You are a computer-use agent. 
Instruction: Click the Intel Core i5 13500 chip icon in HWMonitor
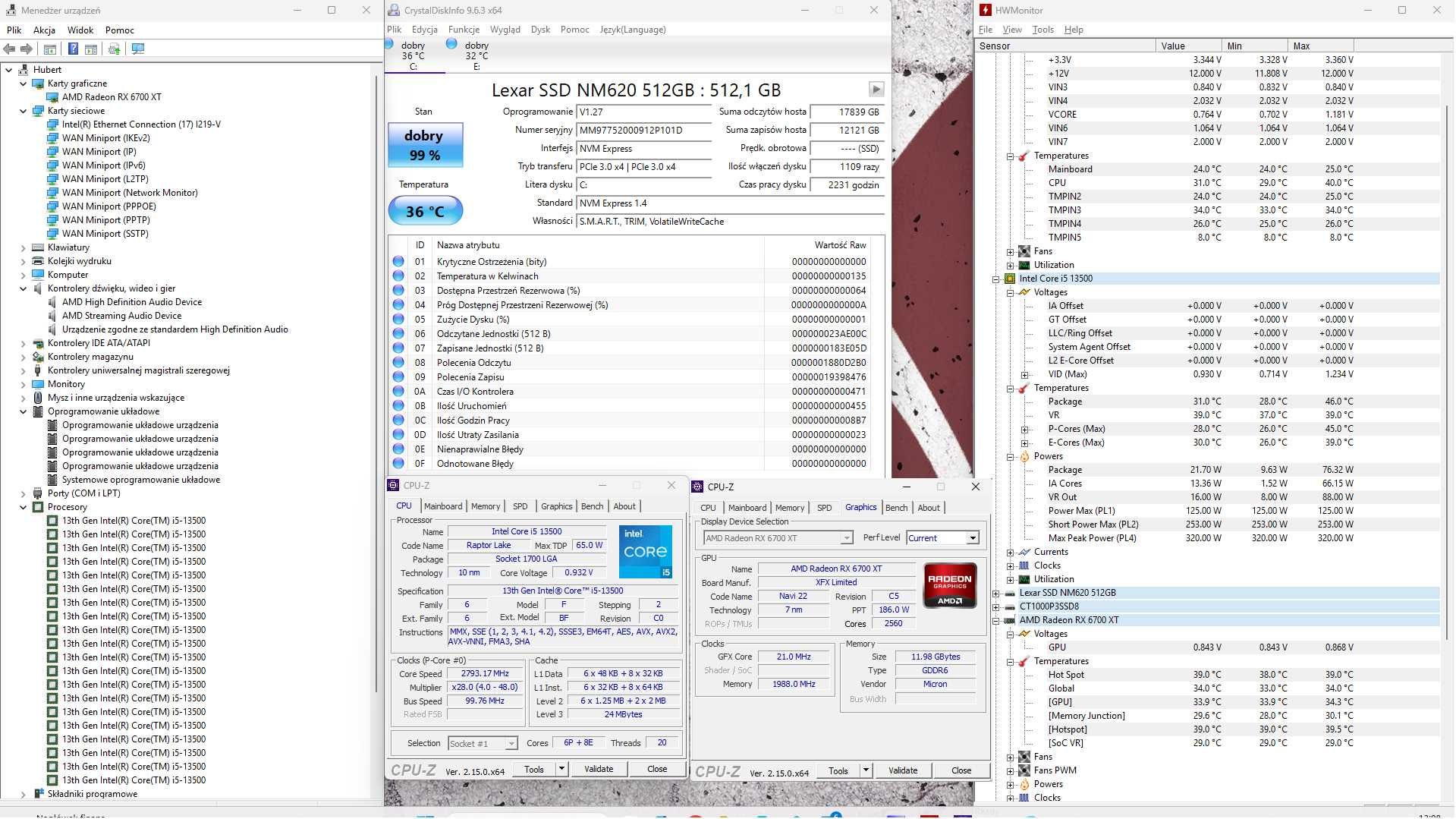coord(1010,279)
